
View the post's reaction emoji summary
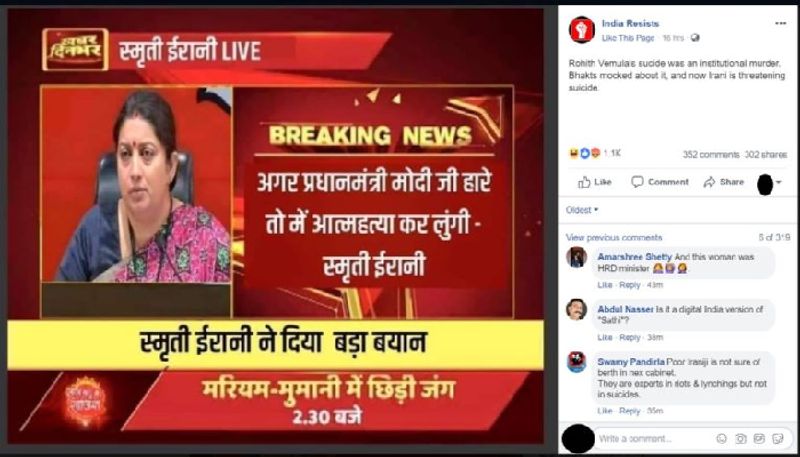(x=585, y=153)
